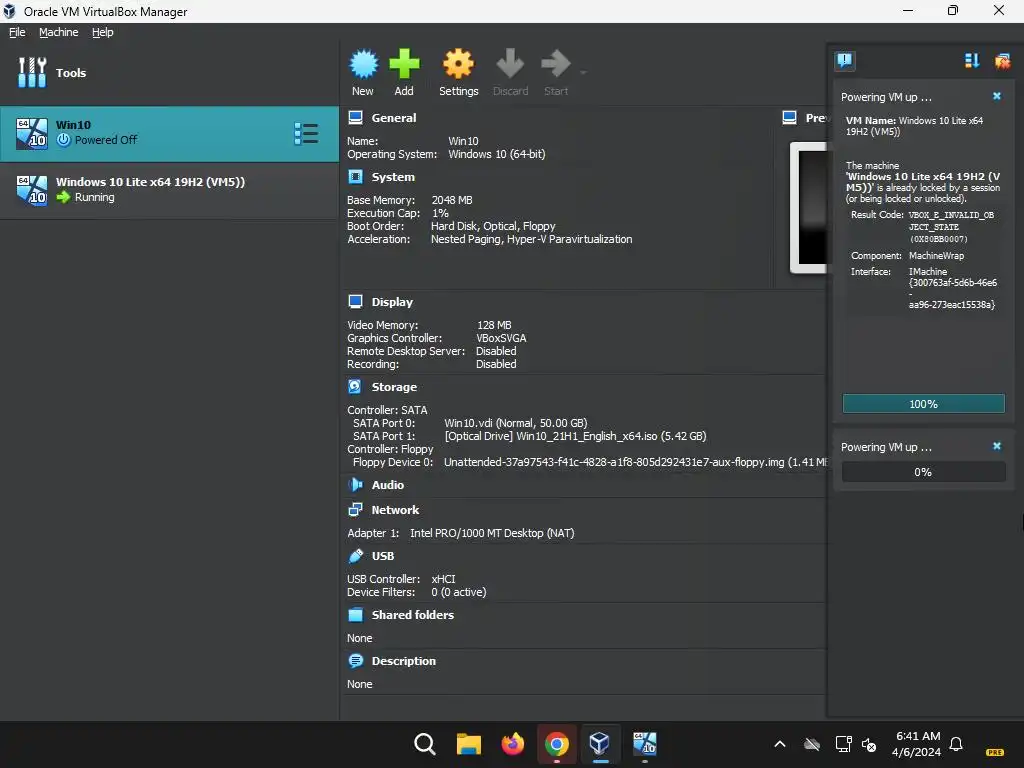Open the System section header
The width and height of the screenshot is (1024, 768).
tap(392, 177)
